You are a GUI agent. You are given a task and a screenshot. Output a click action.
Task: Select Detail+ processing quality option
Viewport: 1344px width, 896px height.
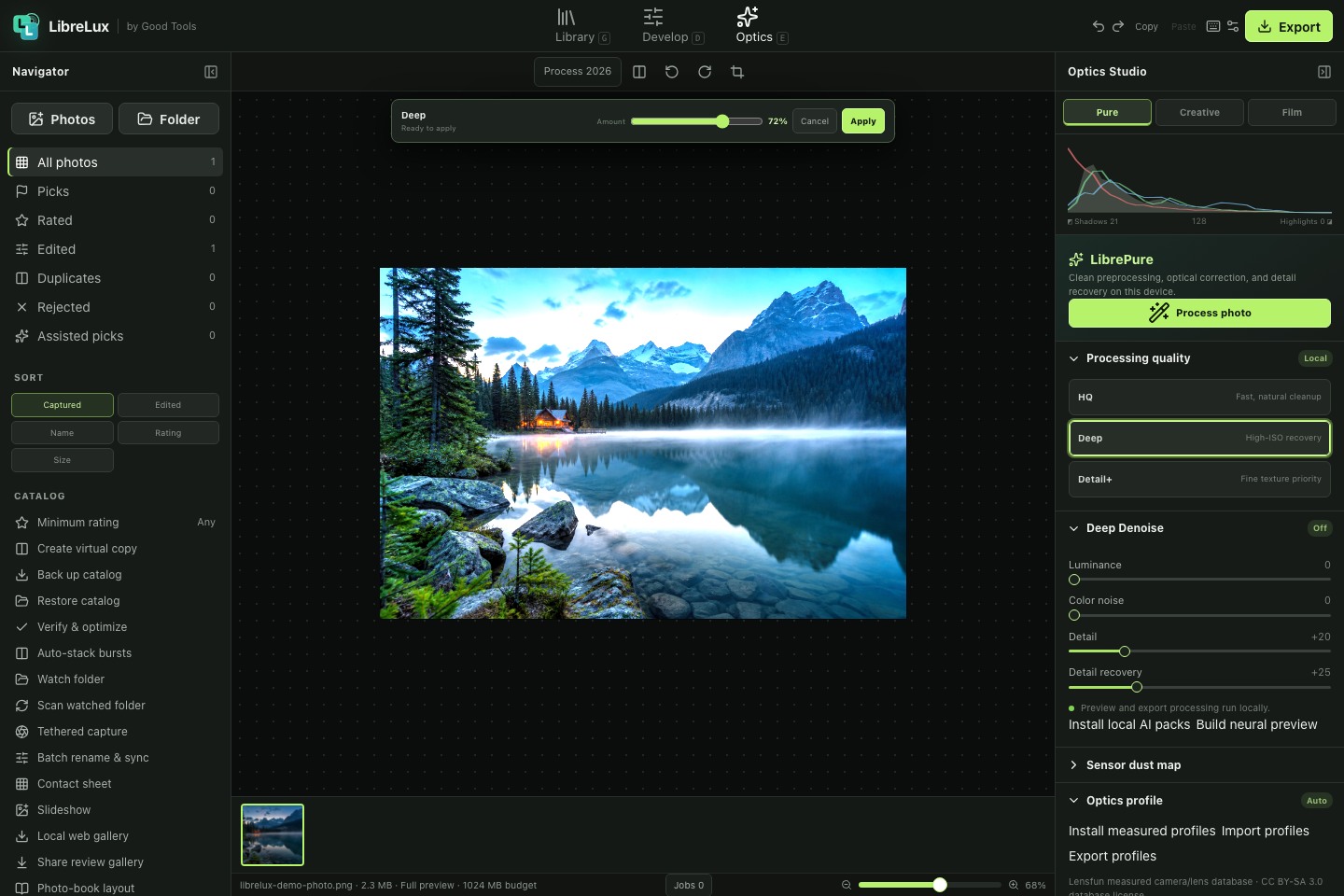1199,479
